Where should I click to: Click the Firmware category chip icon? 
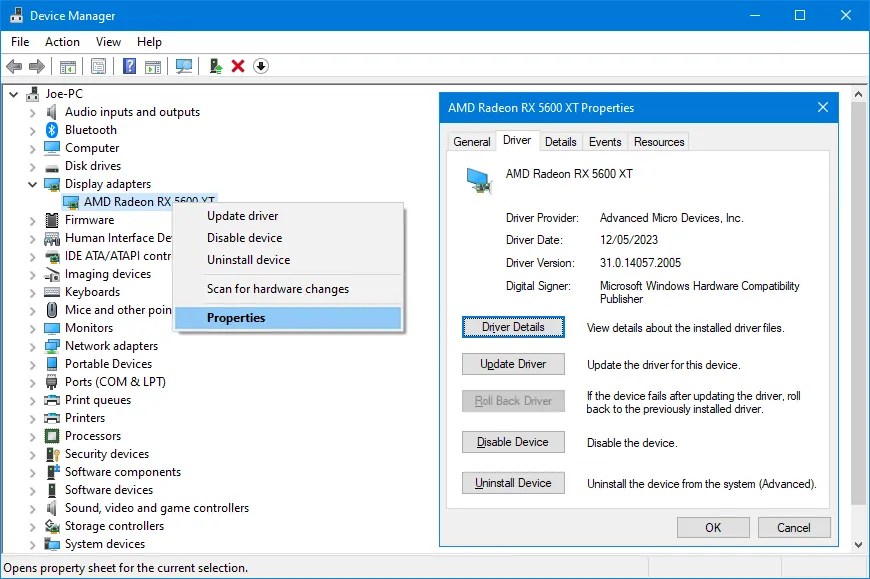point(52,220)
